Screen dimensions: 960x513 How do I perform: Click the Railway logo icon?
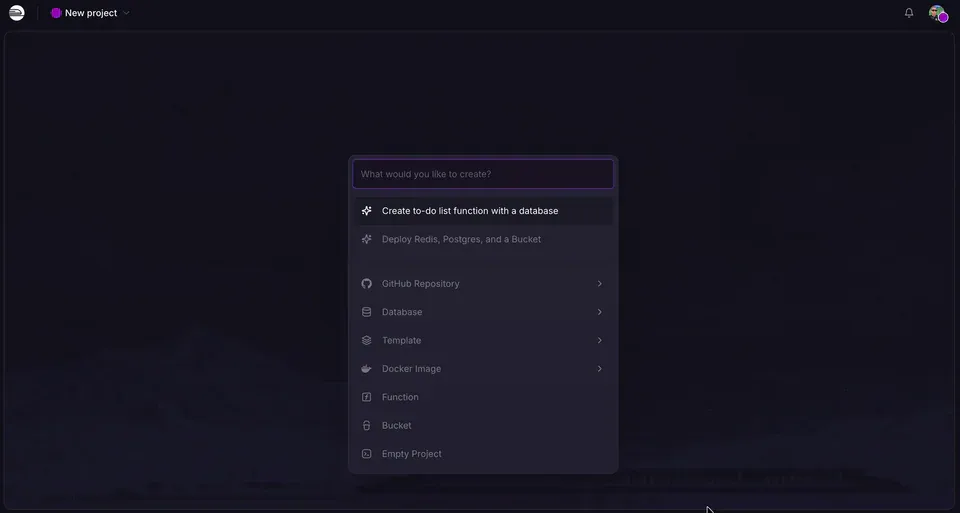tap(17, 13)
